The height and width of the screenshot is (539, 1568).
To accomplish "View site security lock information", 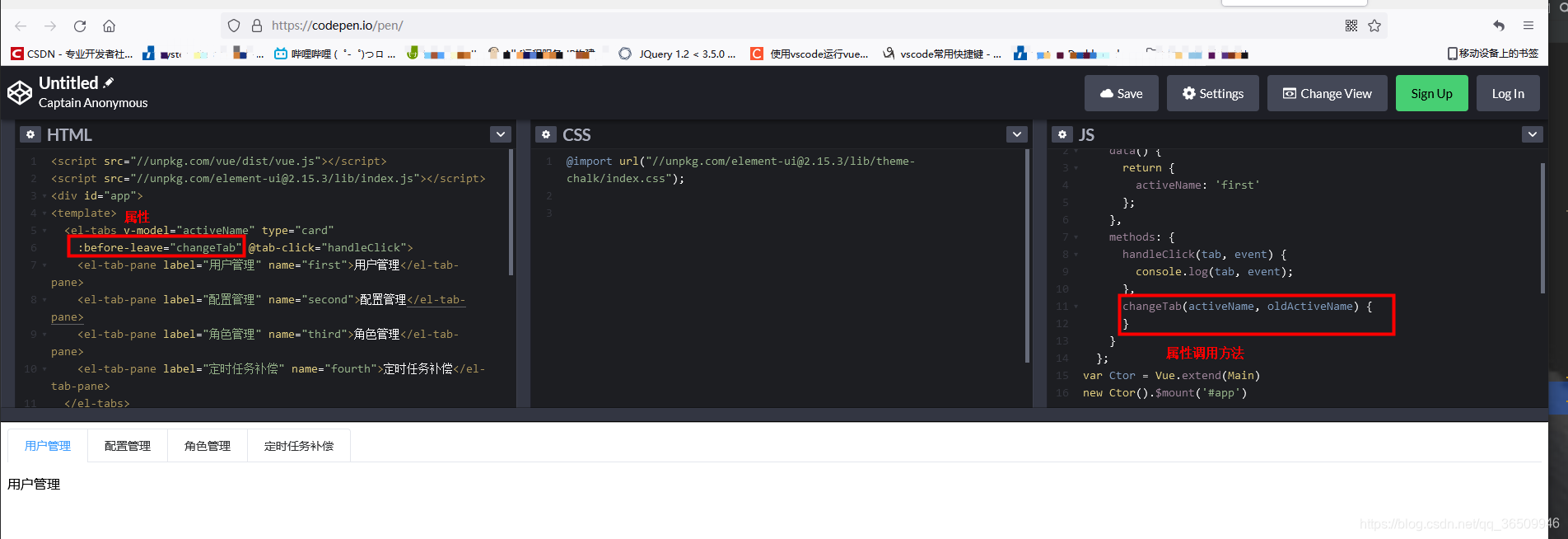I will pos(257,26).
